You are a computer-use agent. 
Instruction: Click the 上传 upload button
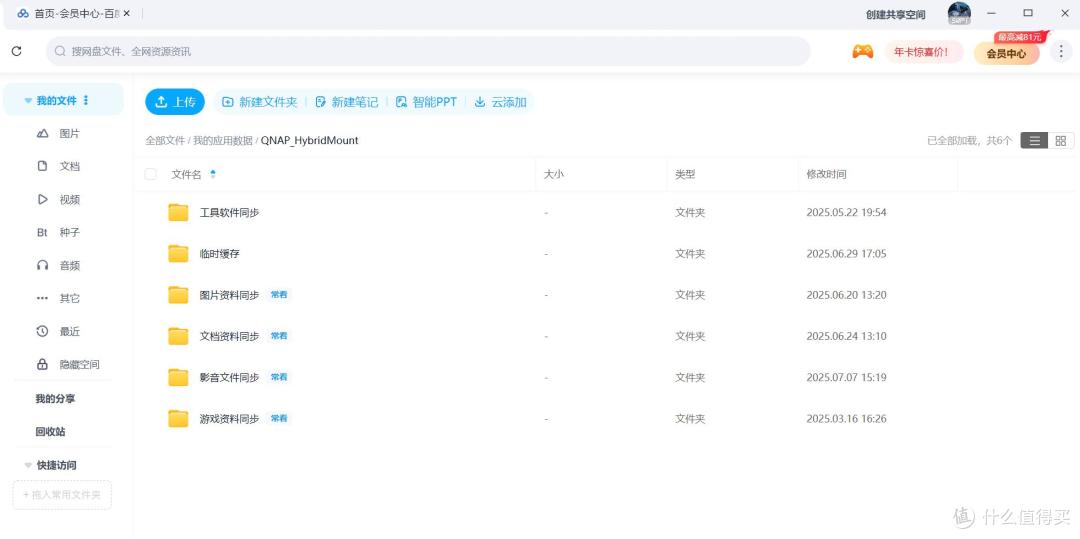tap(175, 102)
